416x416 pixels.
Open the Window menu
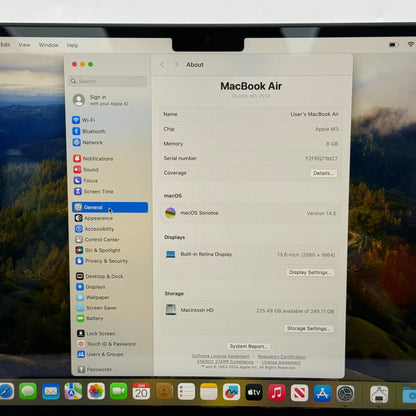(49, 45)
